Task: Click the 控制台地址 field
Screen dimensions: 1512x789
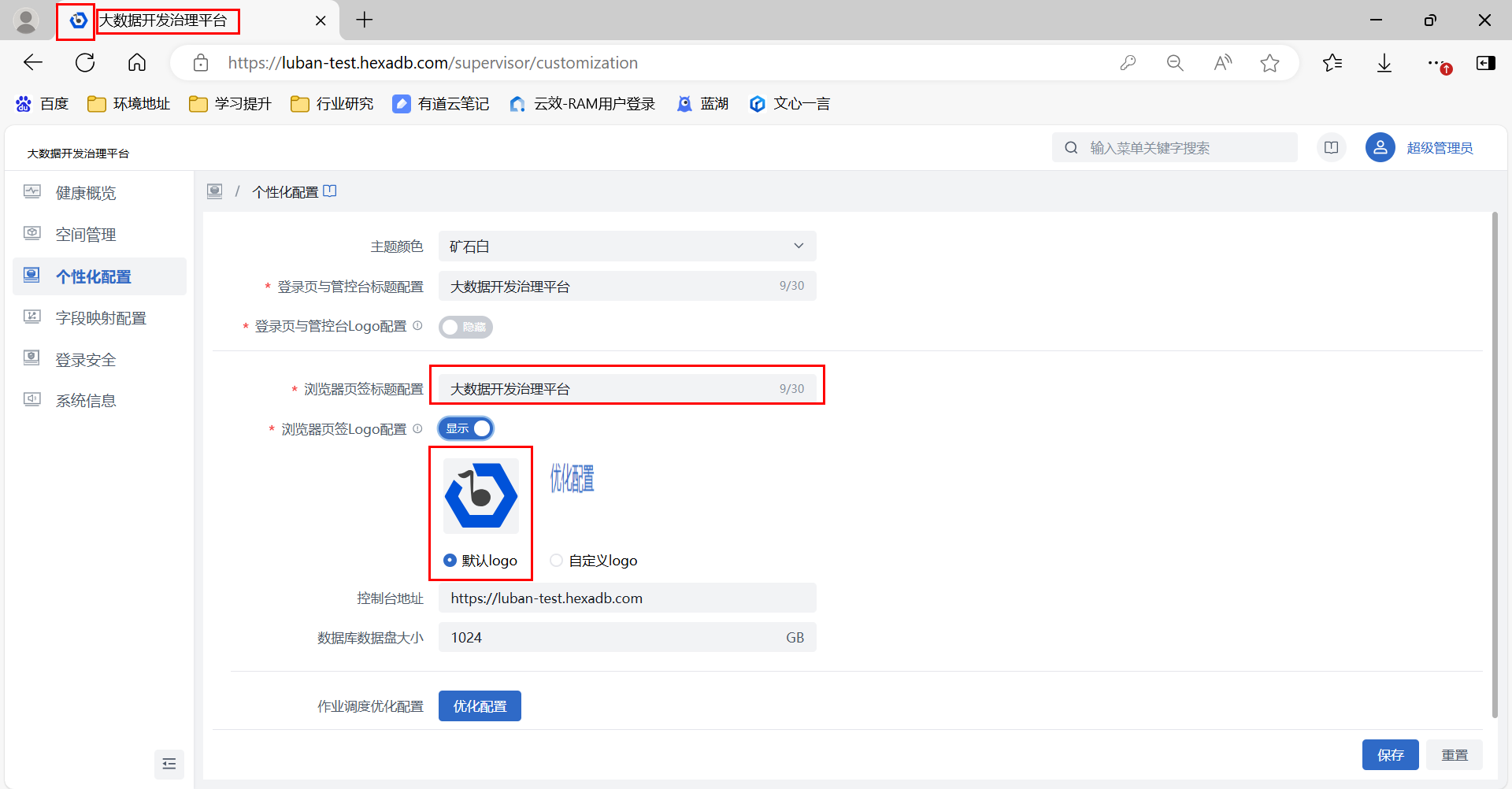Action: point(627,598)
